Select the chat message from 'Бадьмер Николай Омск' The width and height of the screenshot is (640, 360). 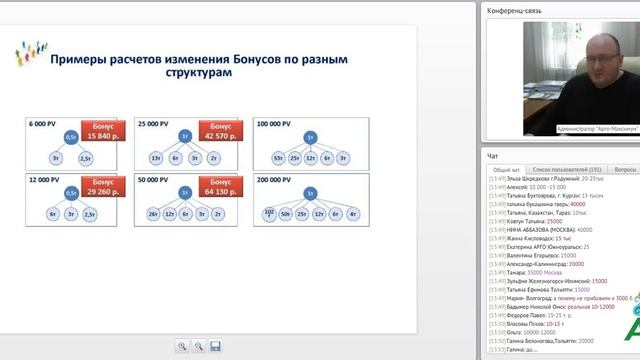pyautogui.click(x=551, y=307)
